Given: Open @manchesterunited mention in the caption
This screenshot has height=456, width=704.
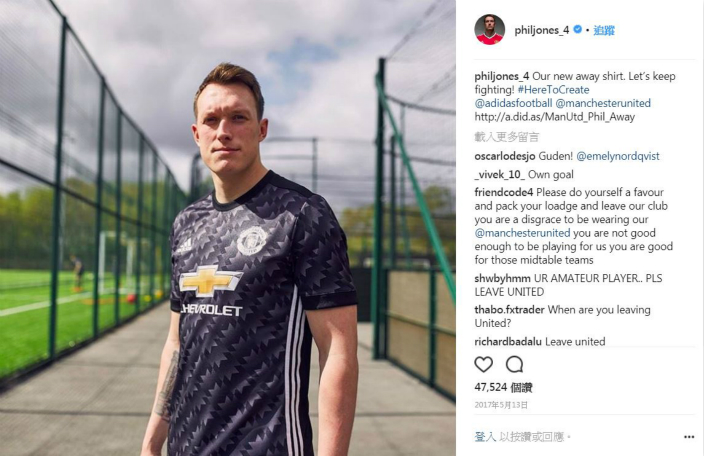Looking at the screenshot, I should pos(603,103).
